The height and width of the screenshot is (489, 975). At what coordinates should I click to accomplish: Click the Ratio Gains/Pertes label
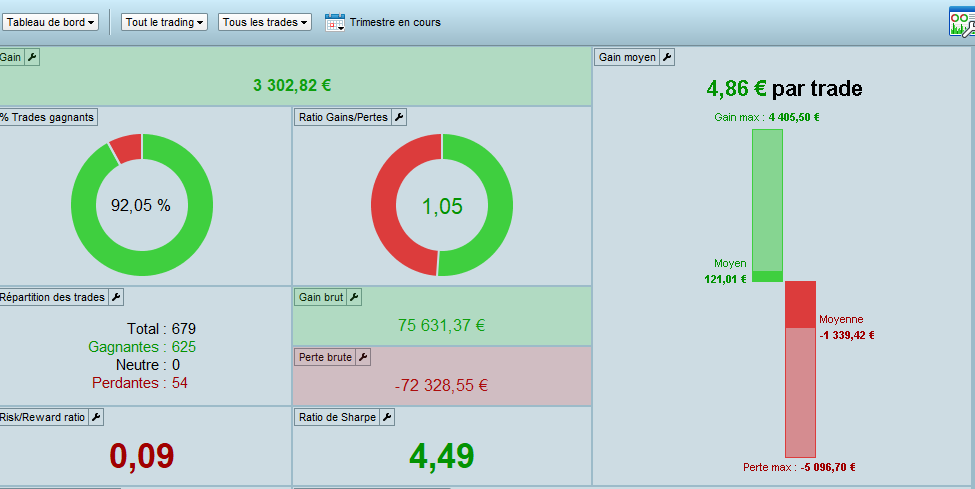tap(343, 118)
